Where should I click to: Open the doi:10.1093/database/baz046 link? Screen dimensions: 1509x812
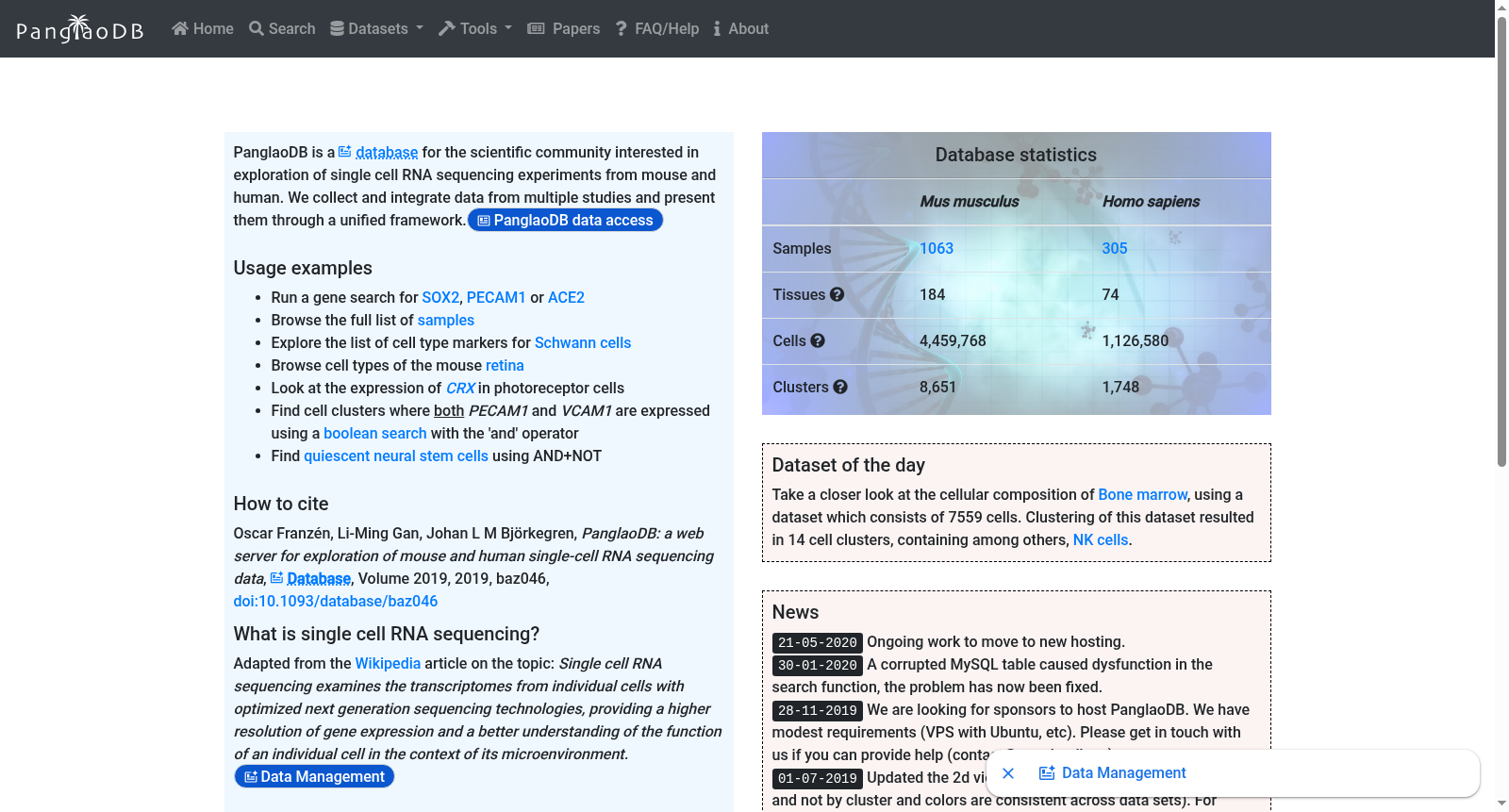point(336,601)
